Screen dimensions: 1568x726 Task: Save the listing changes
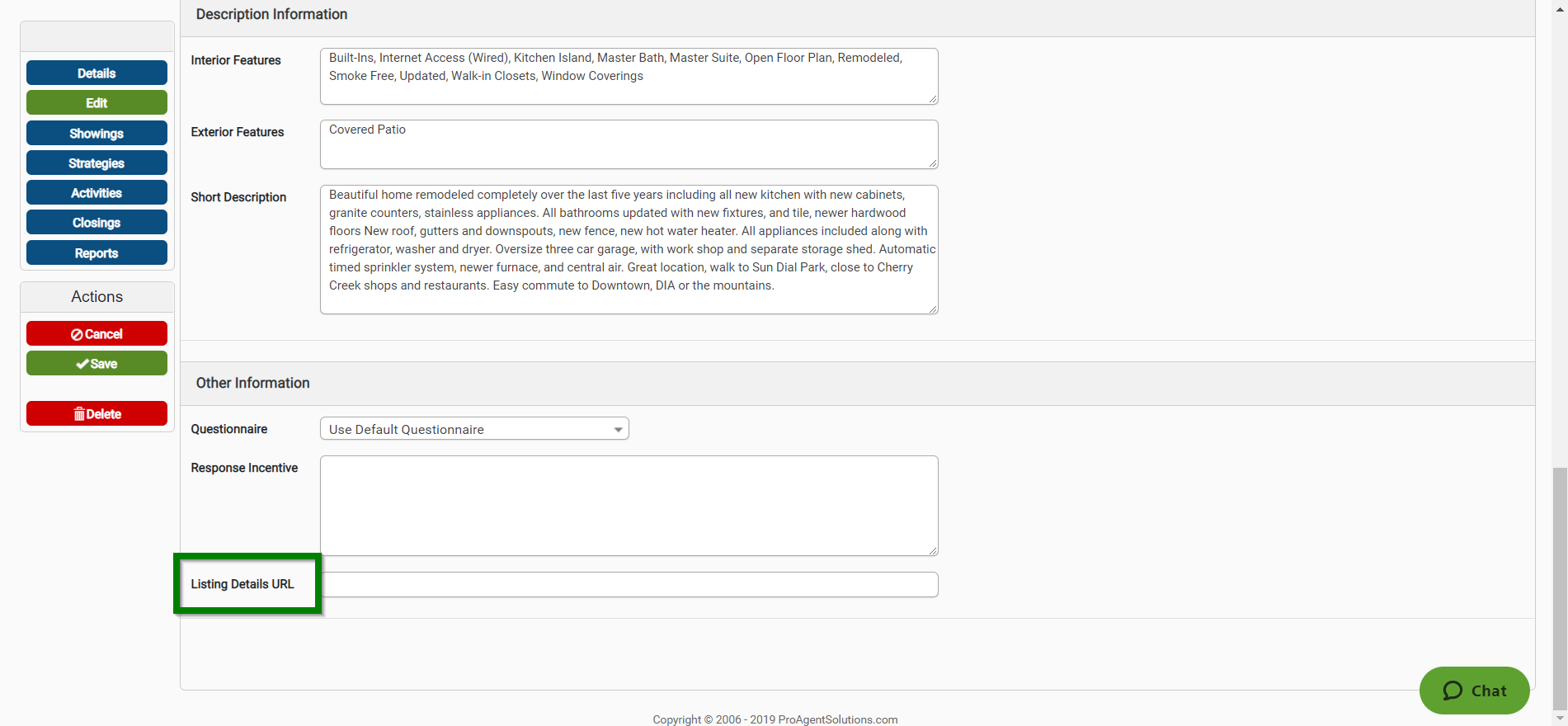click(x=97, y=363)
